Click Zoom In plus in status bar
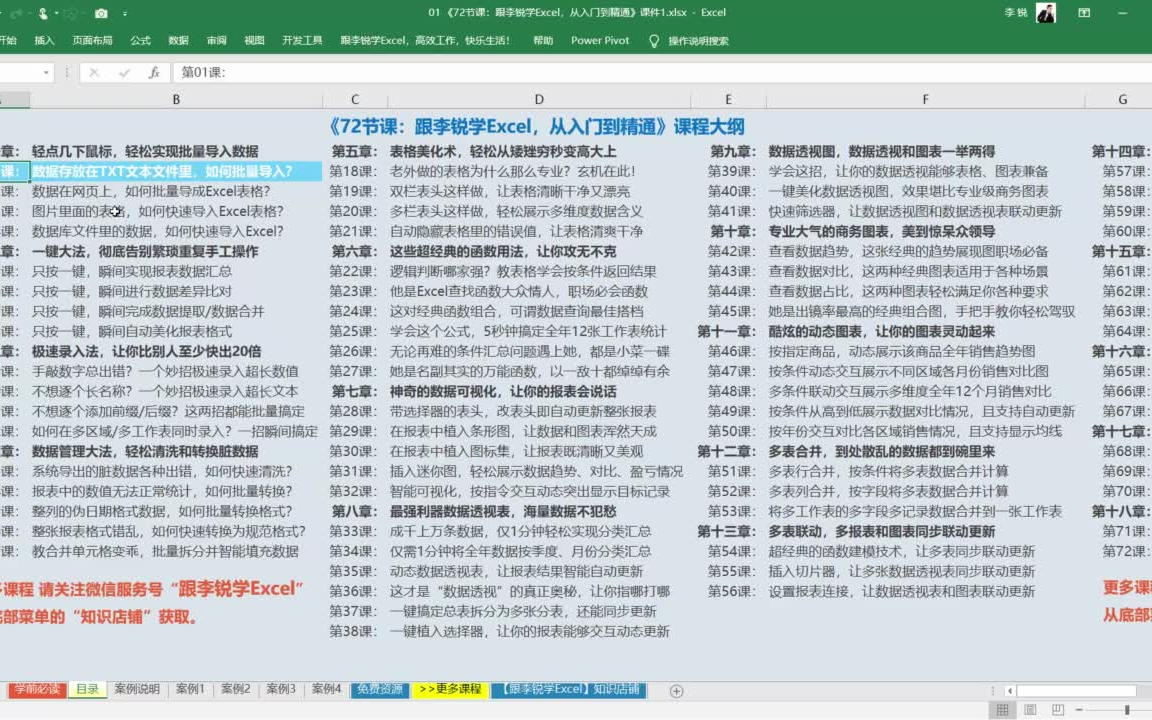Viewport: 1152px width, 720px height. 1150,709
